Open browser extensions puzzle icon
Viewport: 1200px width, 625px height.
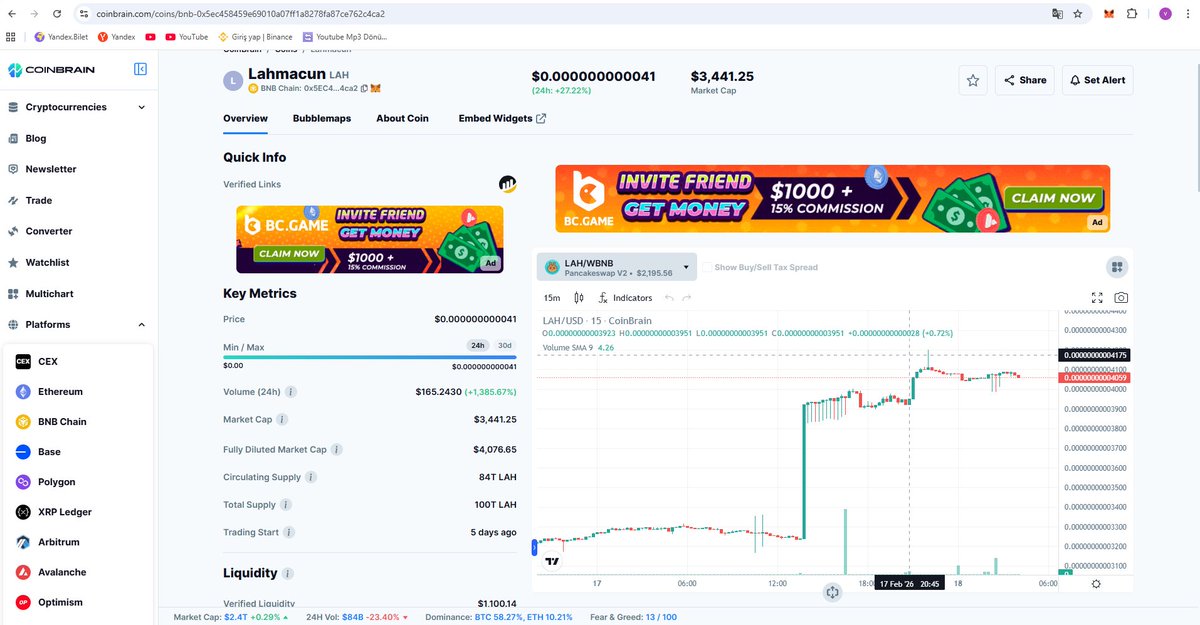click(x=1132, y=14)
